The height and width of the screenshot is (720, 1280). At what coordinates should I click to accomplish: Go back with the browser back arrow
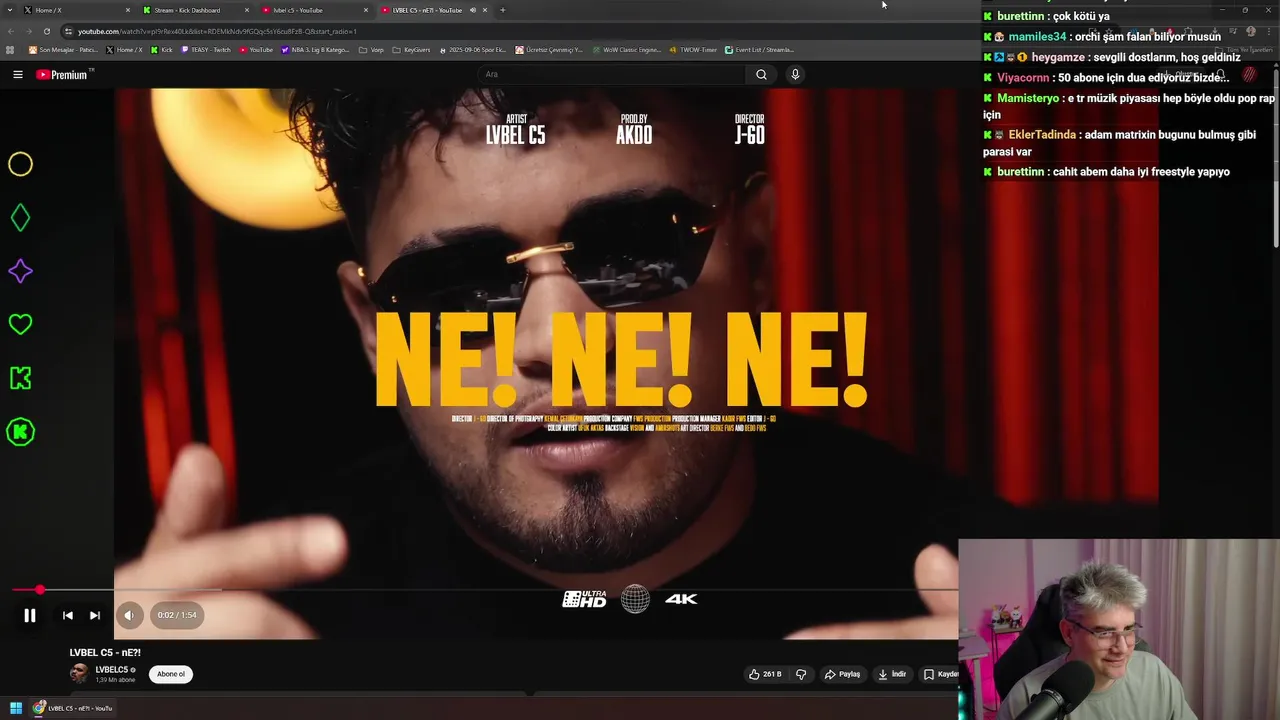coord(10,31)
